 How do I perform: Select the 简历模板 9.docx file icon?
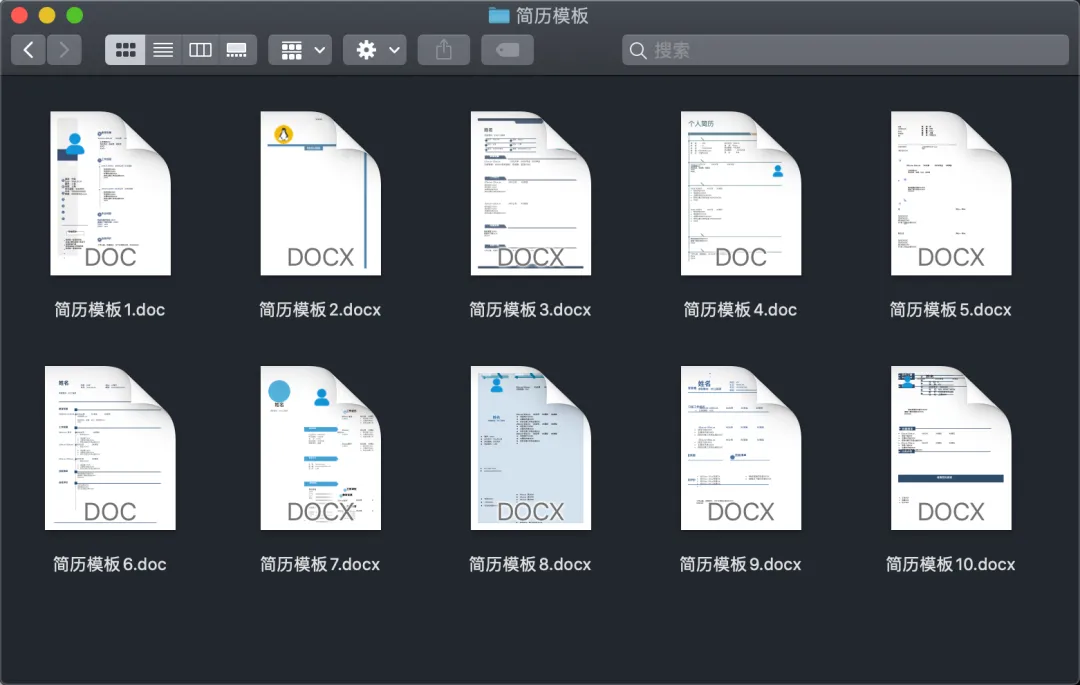[740, 448]
